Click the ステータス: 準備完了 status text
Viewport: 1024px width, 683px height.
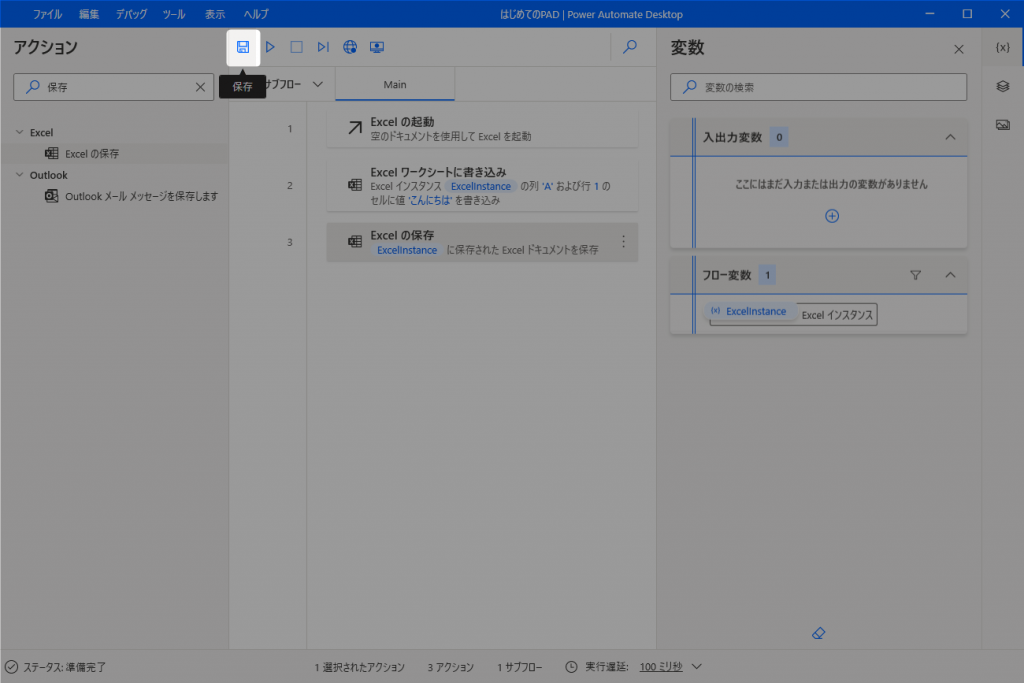[65, 667]
